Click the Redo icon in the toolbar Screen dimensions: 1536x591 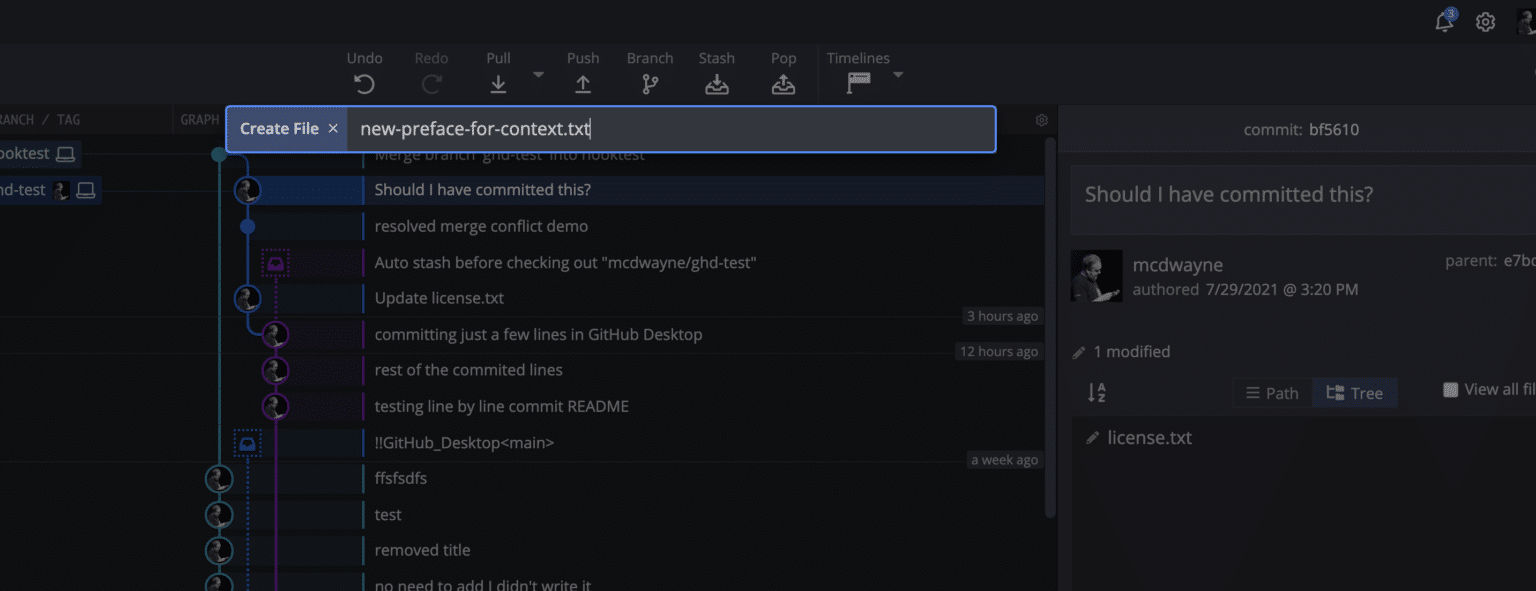point(431,84)
